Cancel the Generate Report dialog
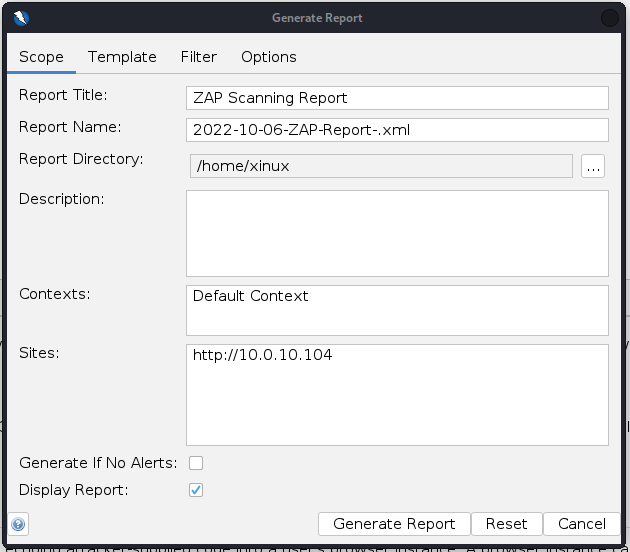630x552 pixels. click(x=581, y=524)
